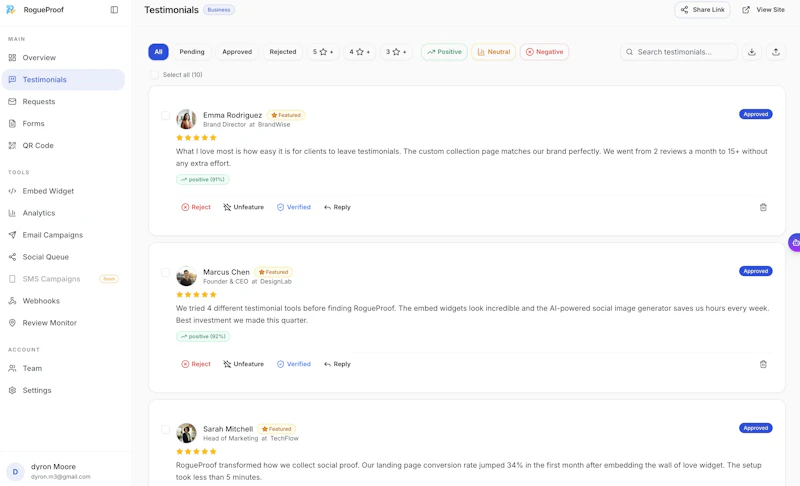800x486 pixels.
Task: Click Marcus Chen's Featured badge
Action: [x=273, y=272]
